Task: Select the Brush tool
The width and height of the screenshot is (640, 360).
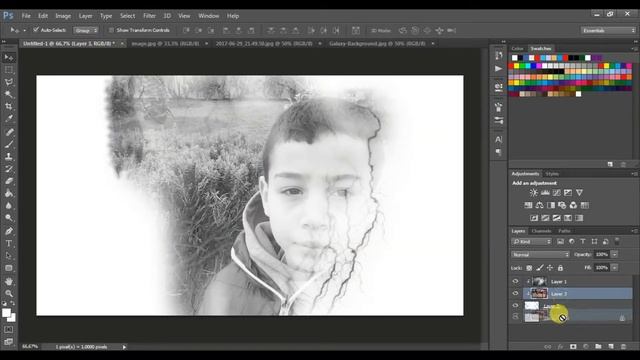Action: [x=9, y=144]
